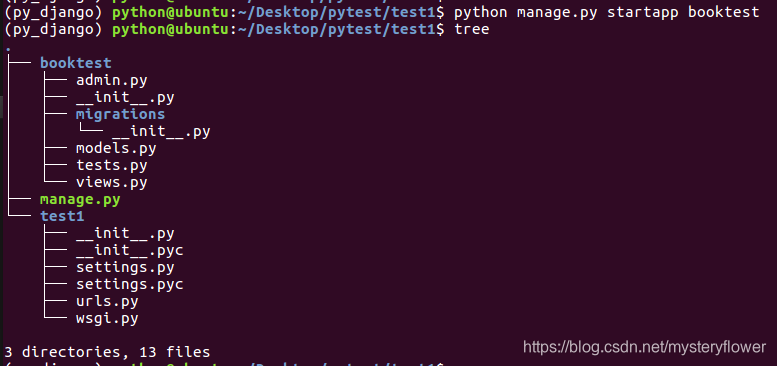Click the 'python manage.py startapp booktest' command text
Viewport: 777px width, 366px height.
tap(607, 12)
